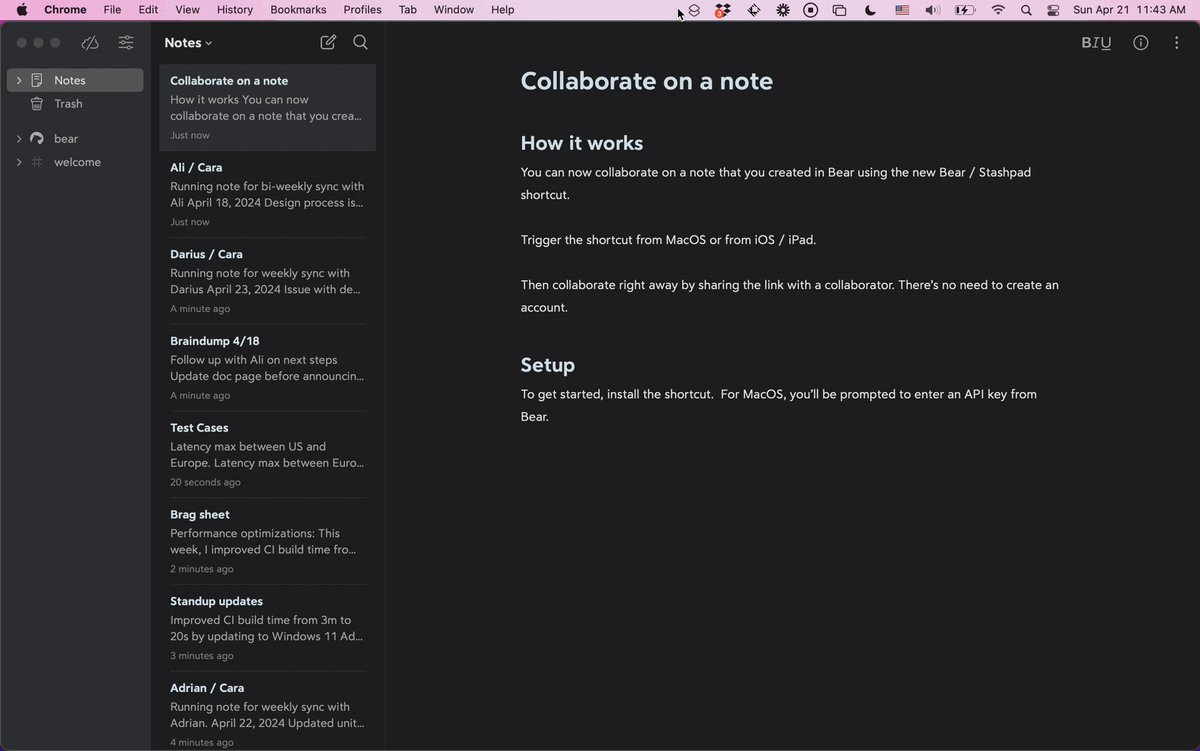Open the Bookmarks menu
This screenshot has height=751, width=1200.
point(298,10)
